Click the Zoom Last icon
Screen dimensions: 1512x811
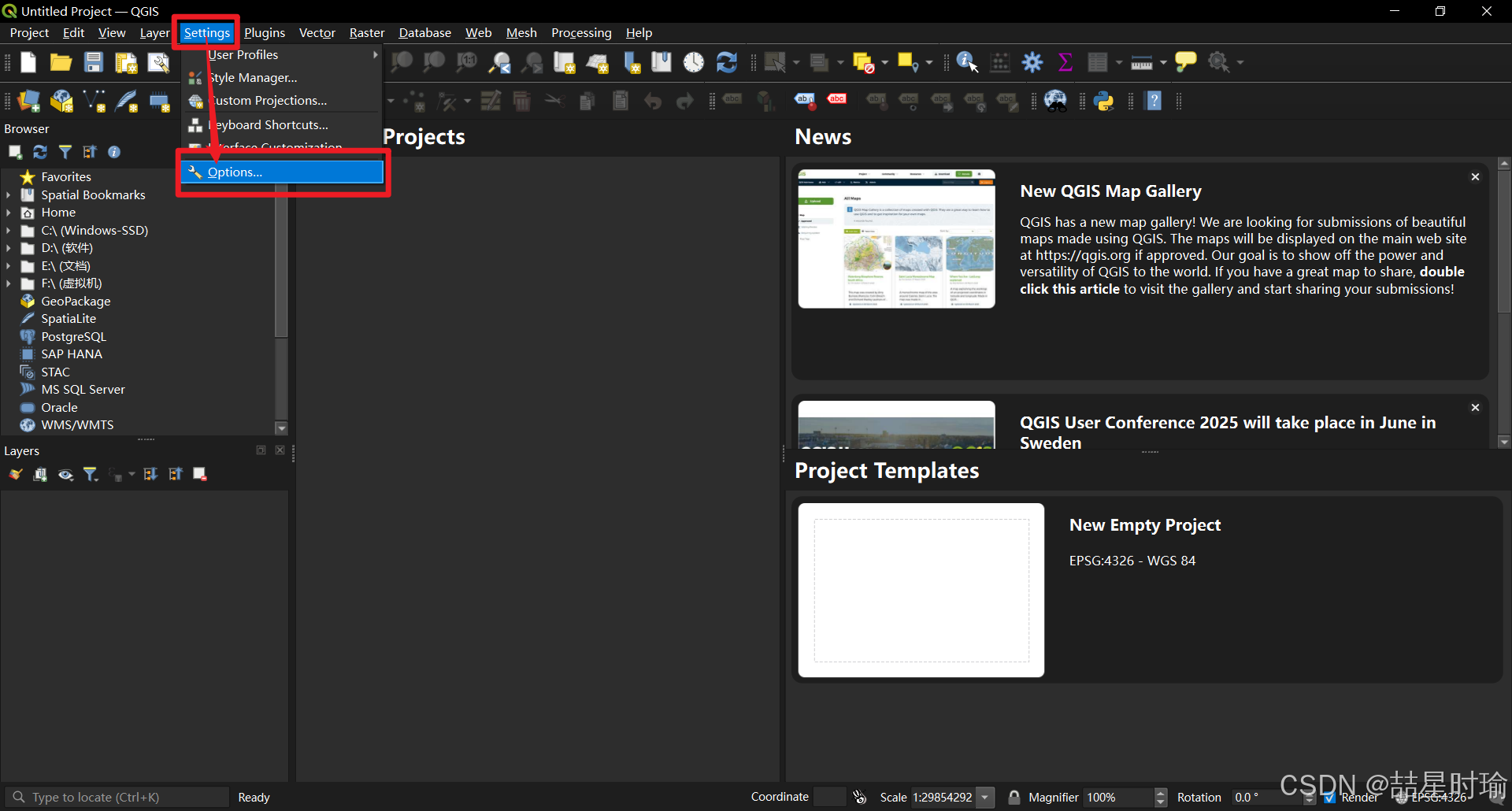[x=500, y=62]
